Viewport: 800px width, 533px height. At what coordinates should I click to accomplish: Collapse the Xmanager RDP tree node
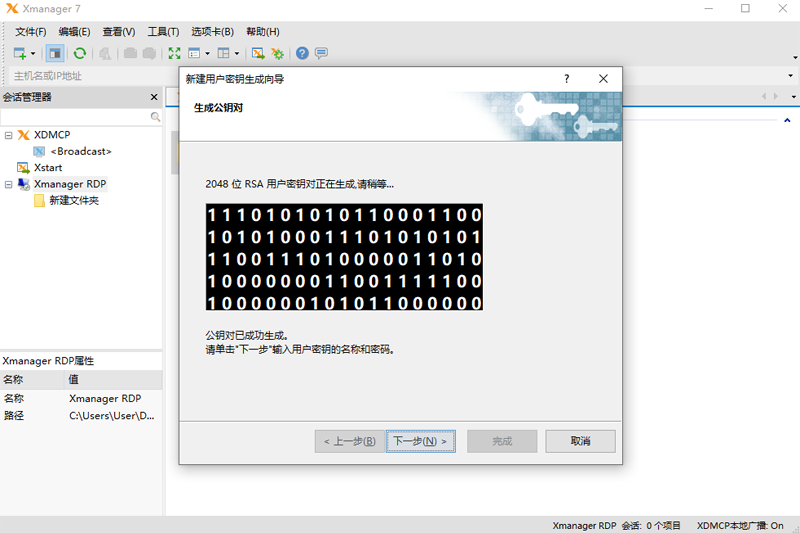tap(9, 184)
